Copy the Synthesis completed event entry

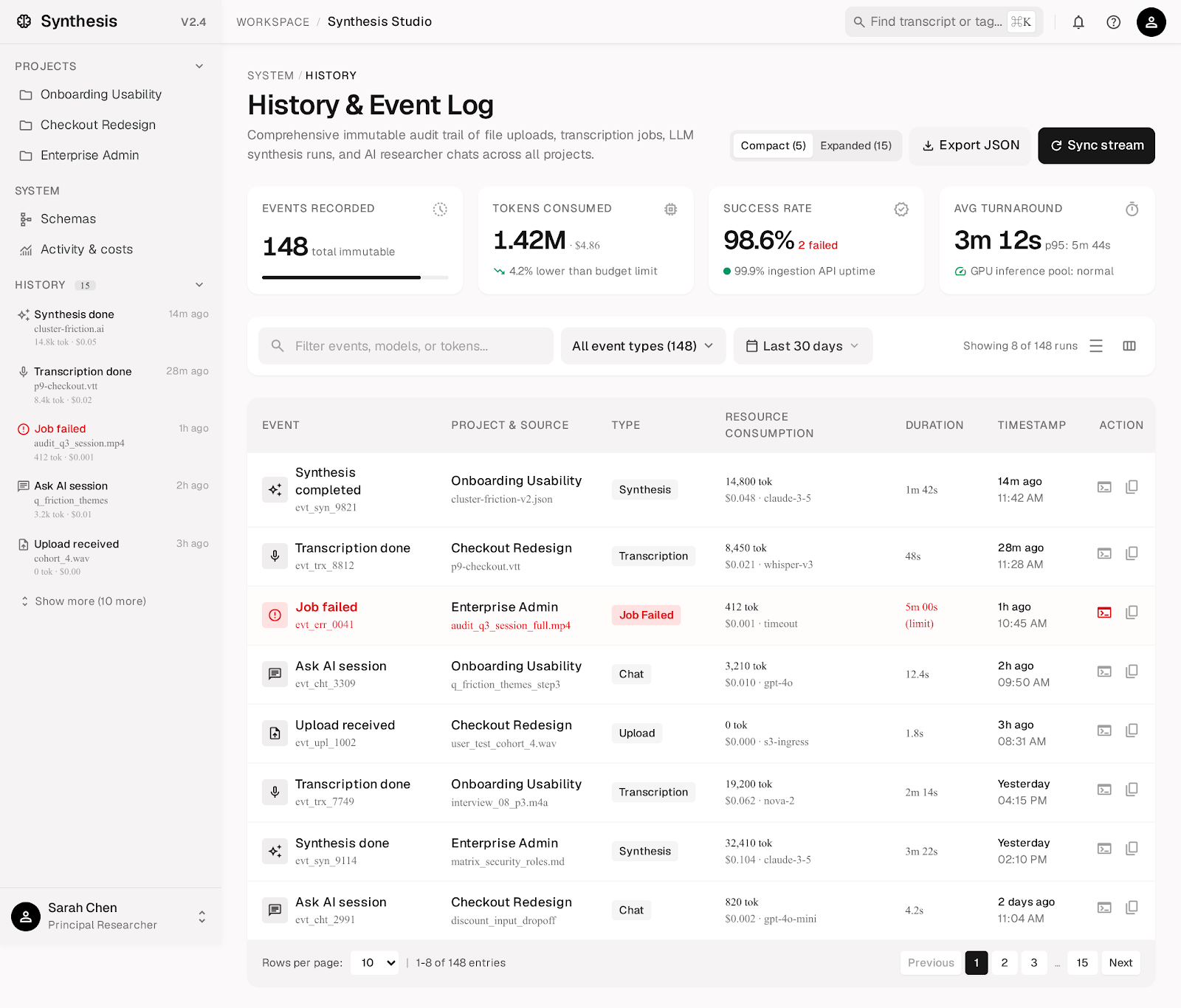pyautogui.click(x=1132, y=487)
